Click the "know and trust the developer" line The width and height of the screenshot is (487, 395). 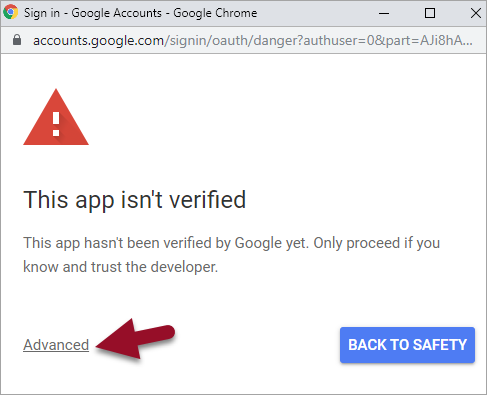[120, 267]
